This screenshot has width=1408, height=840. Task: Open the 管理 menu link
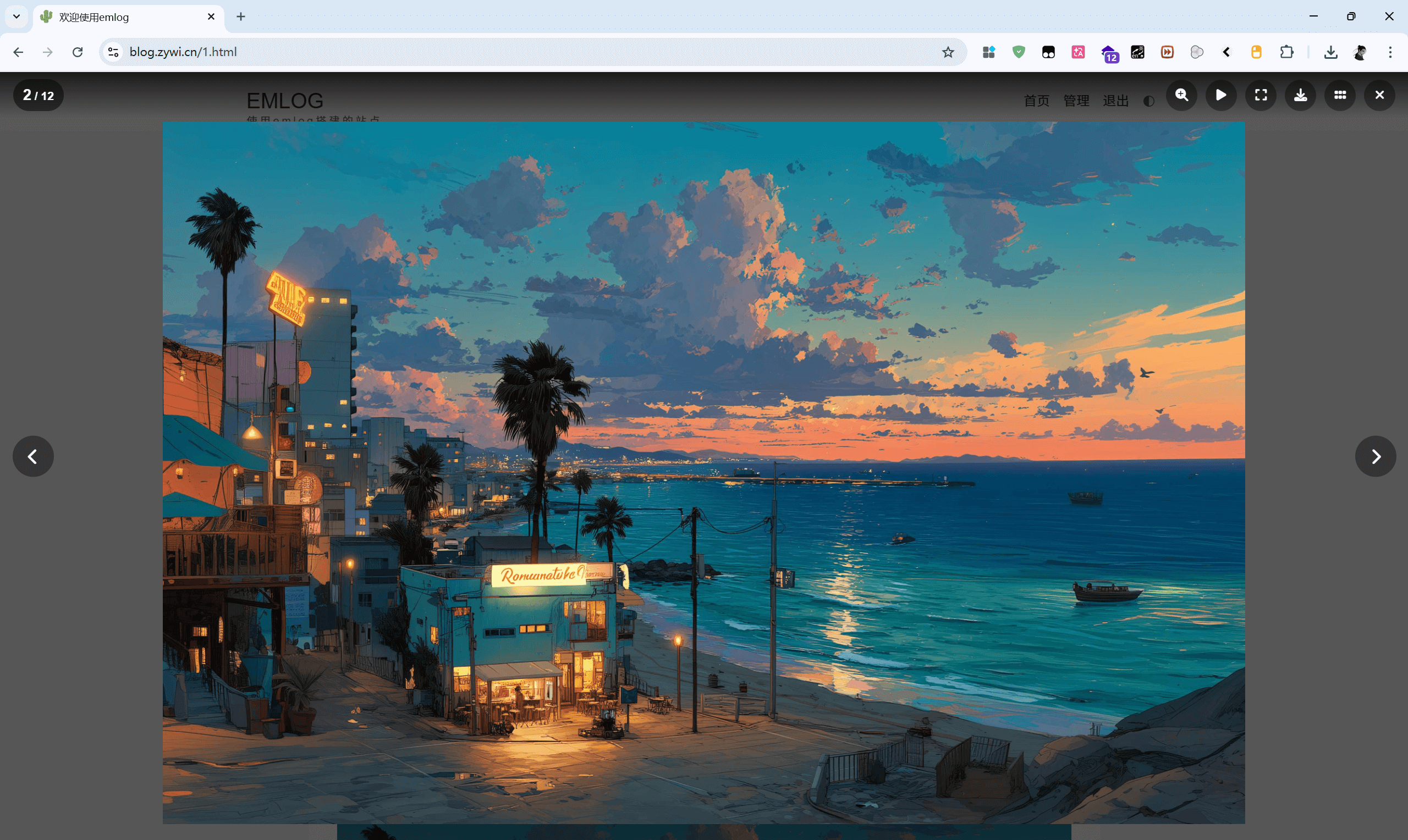[x=1076, y=101]
